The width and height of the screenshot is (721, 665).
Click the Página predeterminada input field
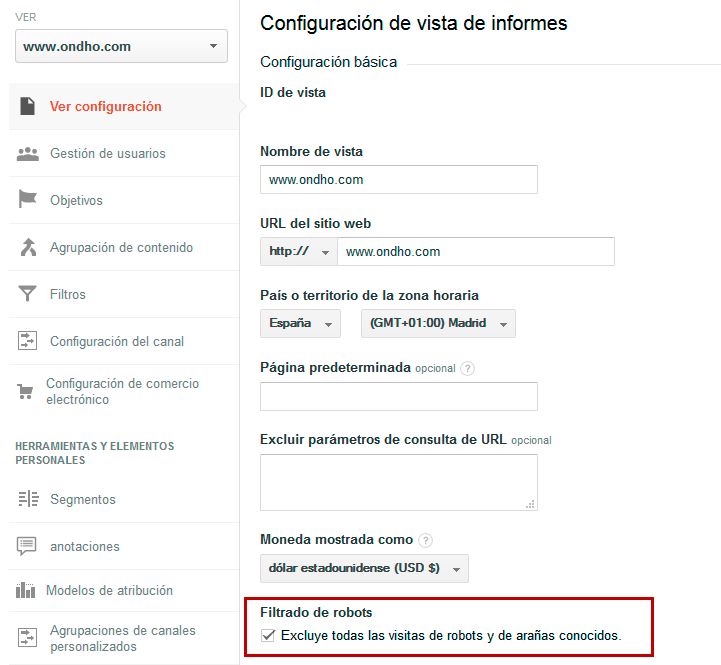tap(399, 396)
